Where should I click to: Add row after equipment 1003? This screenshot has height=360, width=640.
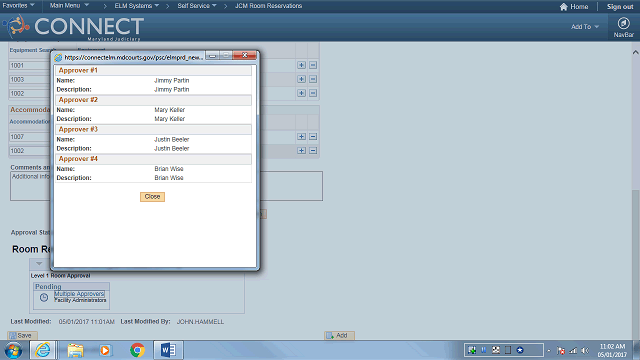(301, 79)
